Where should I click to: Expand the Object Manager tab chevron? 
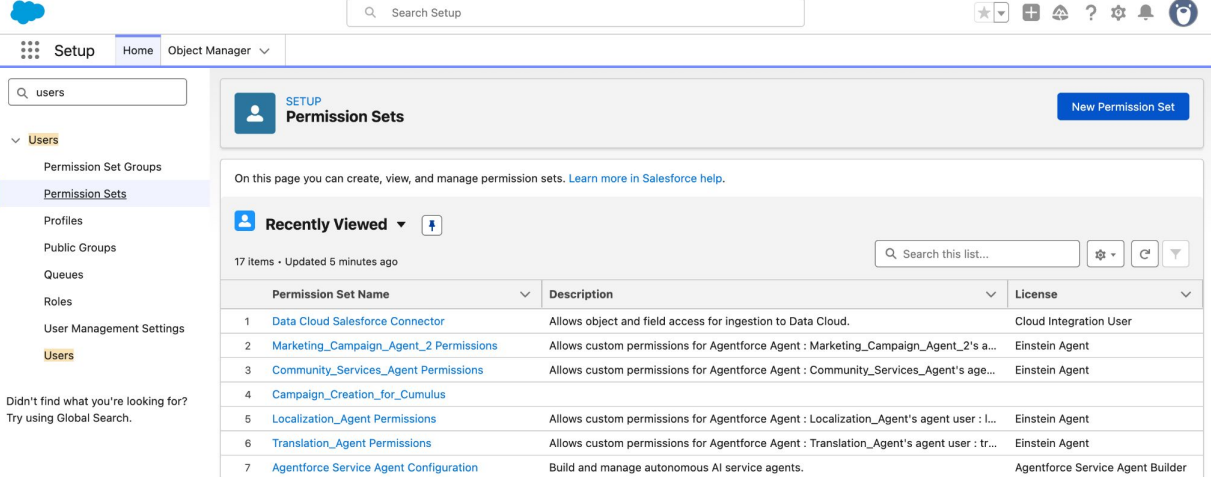265,51
